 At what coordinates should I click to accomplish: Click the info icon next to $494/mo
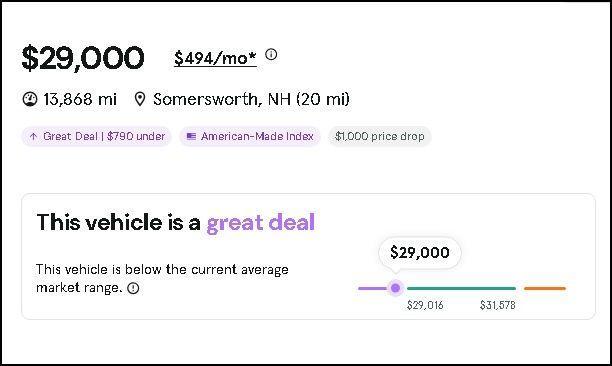[x=271, y=54]
